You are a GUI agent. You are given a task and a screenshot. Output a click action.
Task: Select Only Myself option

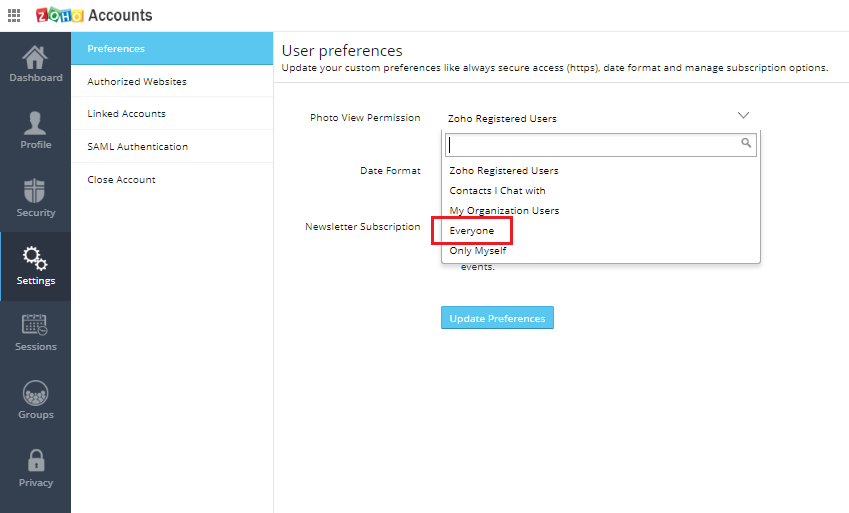[478, 251]
